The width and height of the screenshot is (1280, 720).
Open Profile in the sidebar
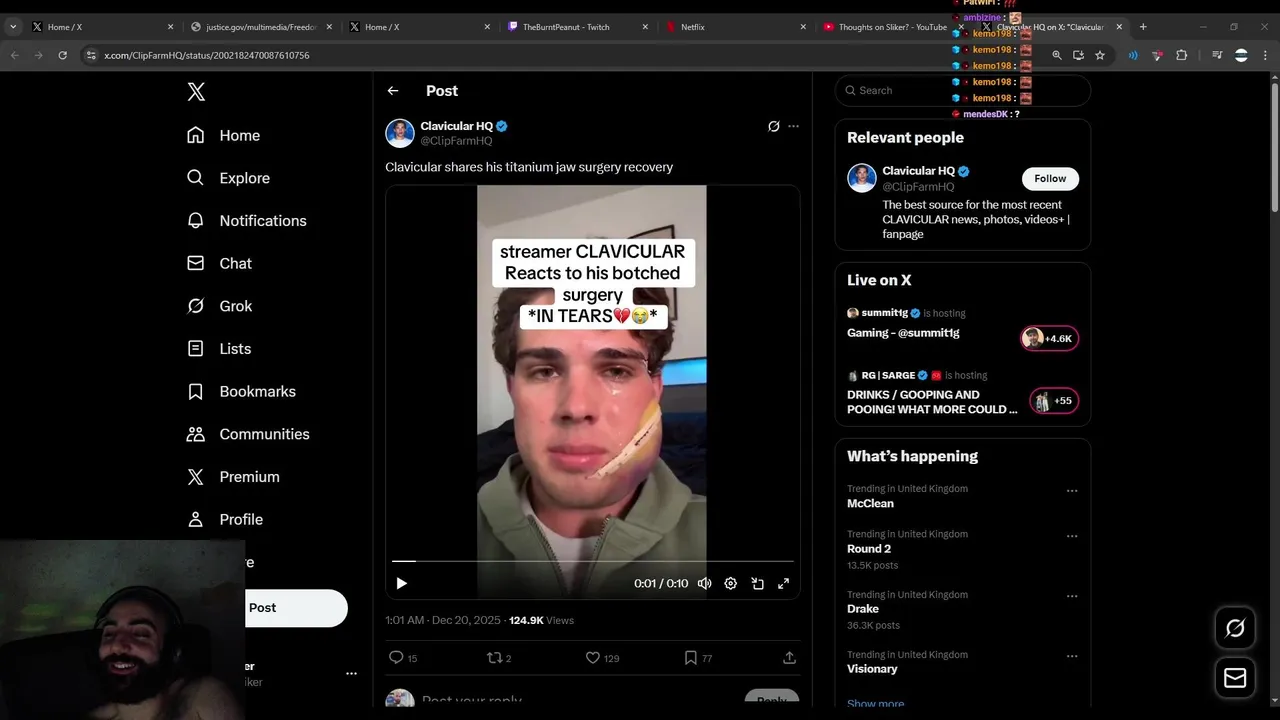(x=226, y=519)
